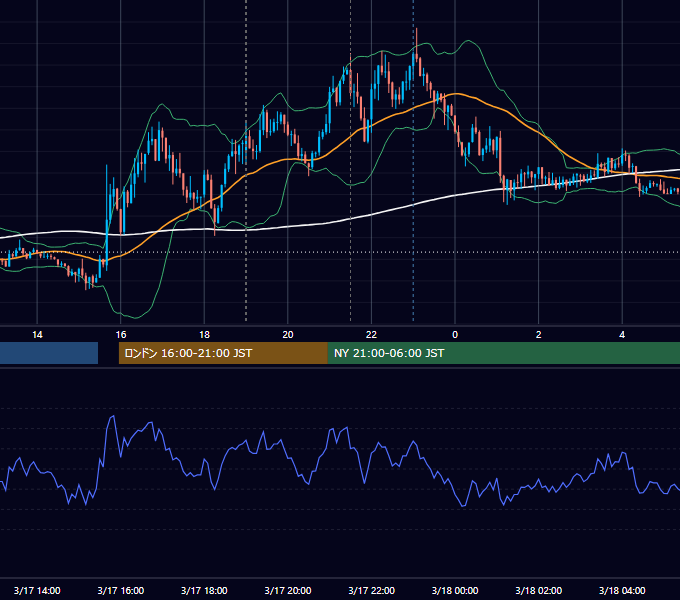
Task: Click the NY 21:00-06:00 JST session bar
Action: (x=503, y=353)
